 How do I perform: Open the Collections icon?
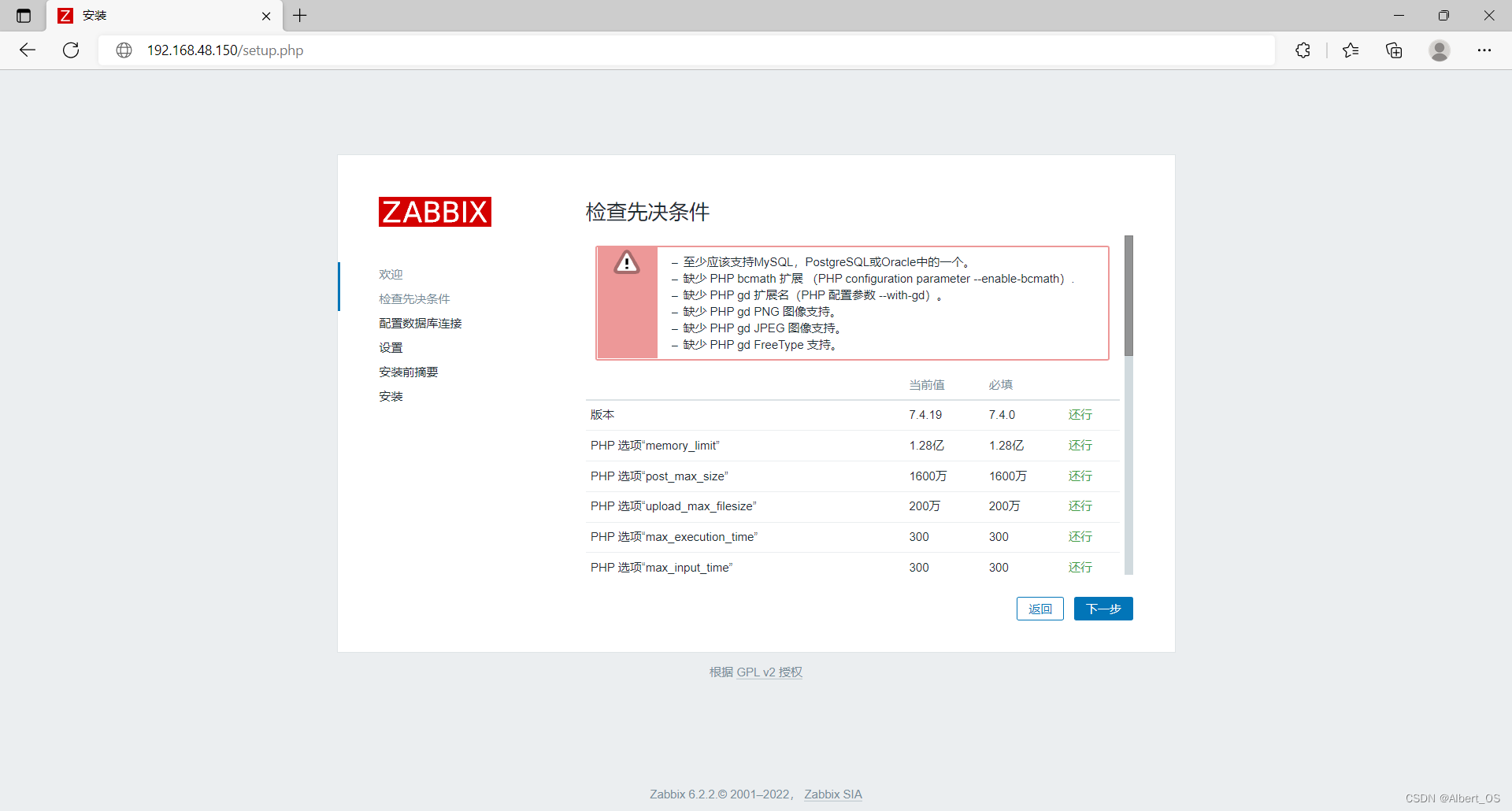pos(1394,50)
